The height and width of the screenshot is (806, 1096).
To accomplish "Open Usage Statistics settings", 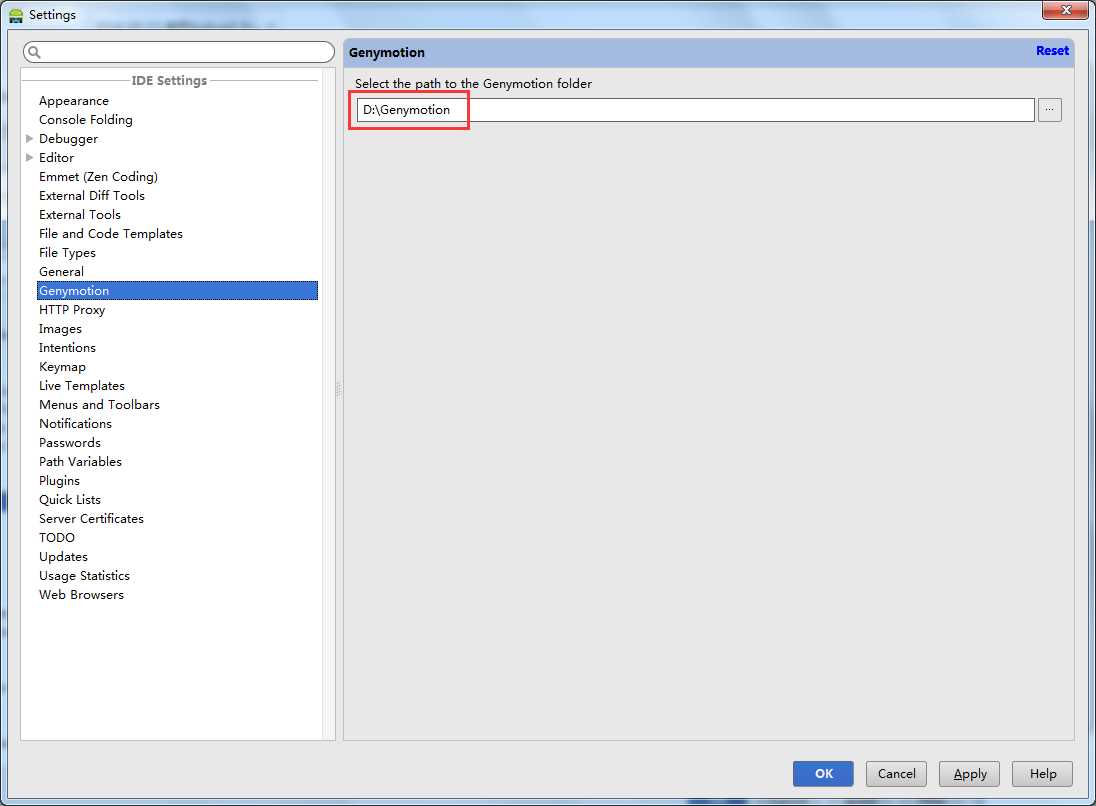I will (x=85, y=575).
